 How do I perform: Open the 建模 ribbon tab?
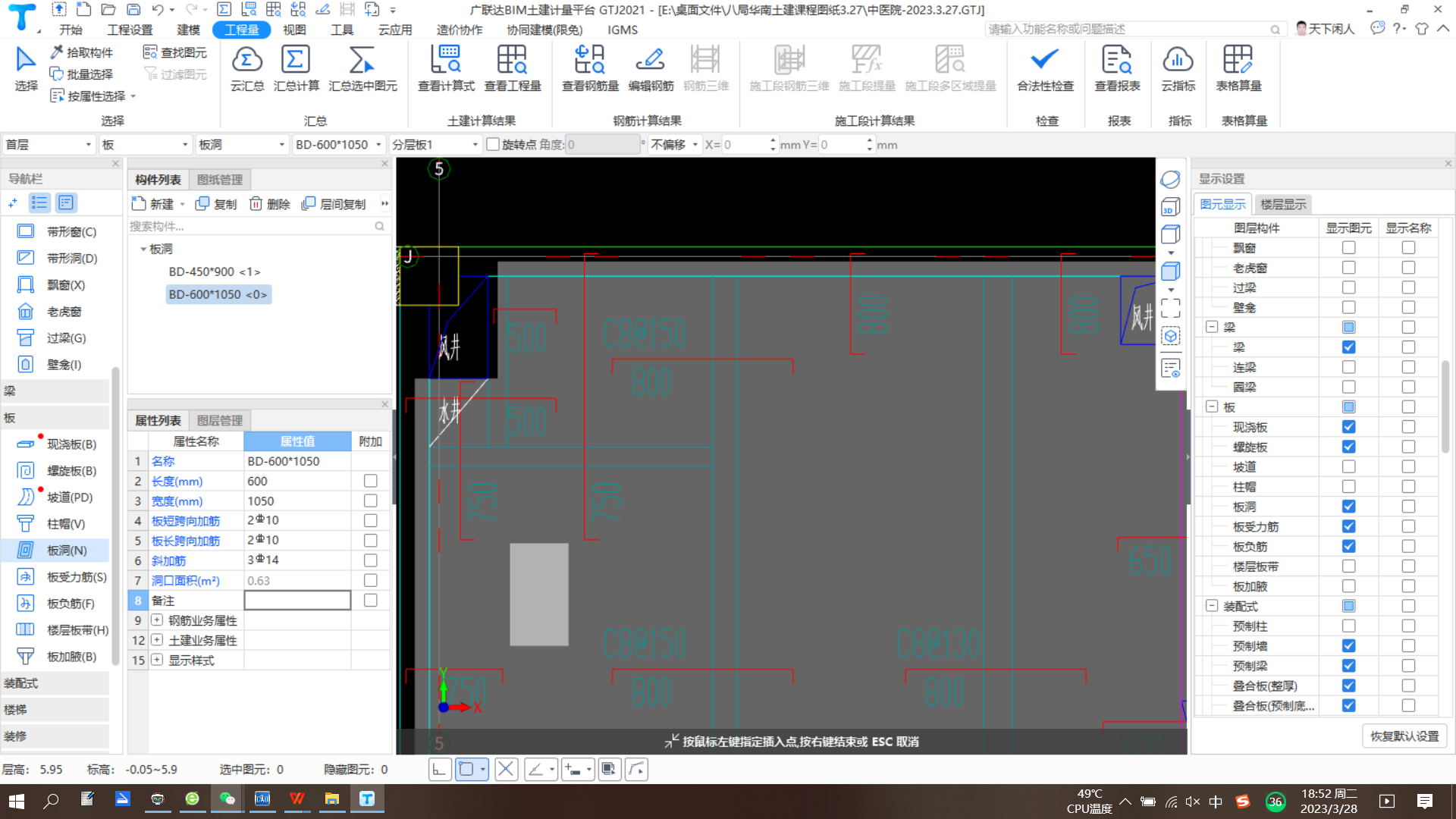coord(188,30)
